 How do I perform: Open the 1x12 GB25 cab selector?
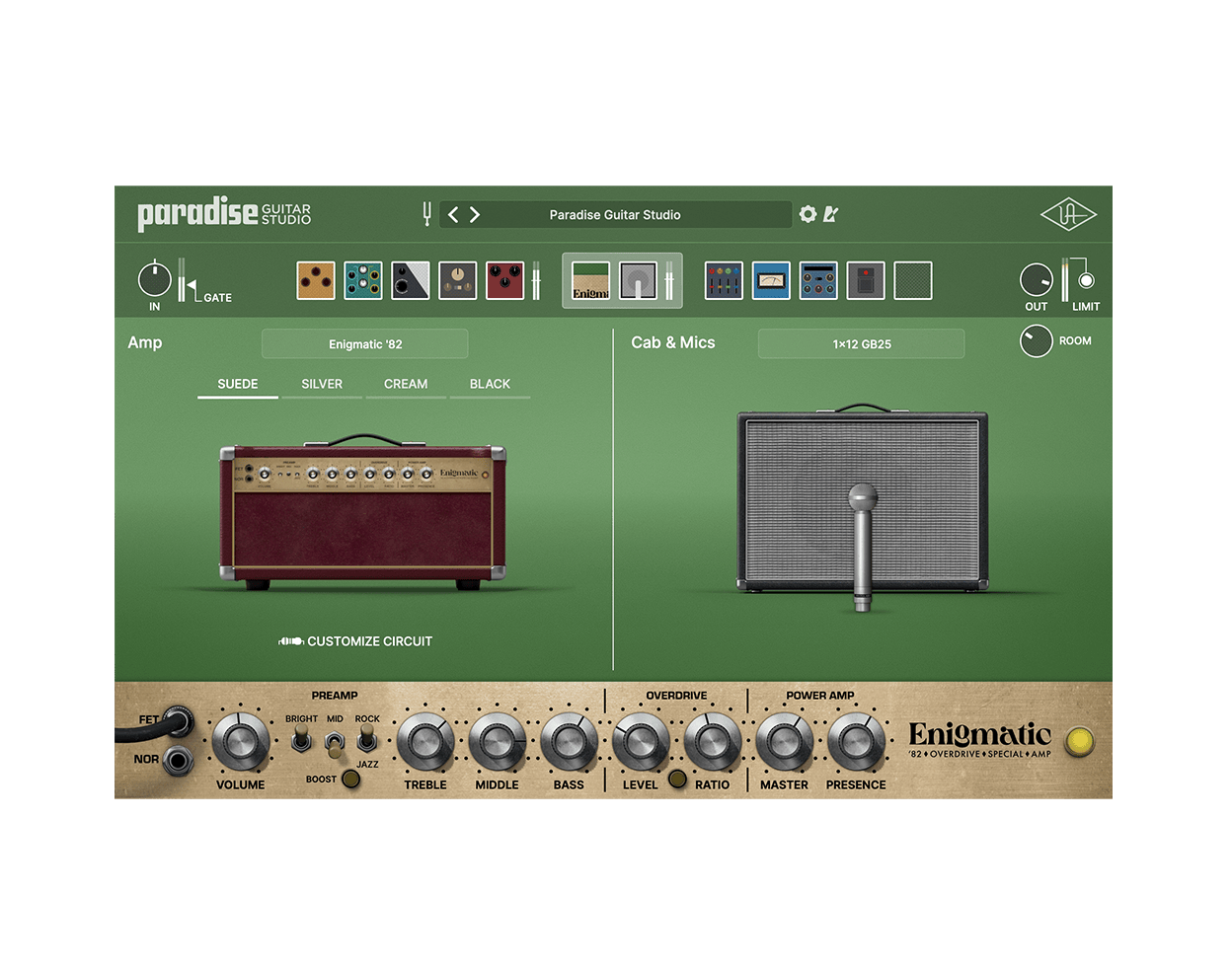pos(861,343)
